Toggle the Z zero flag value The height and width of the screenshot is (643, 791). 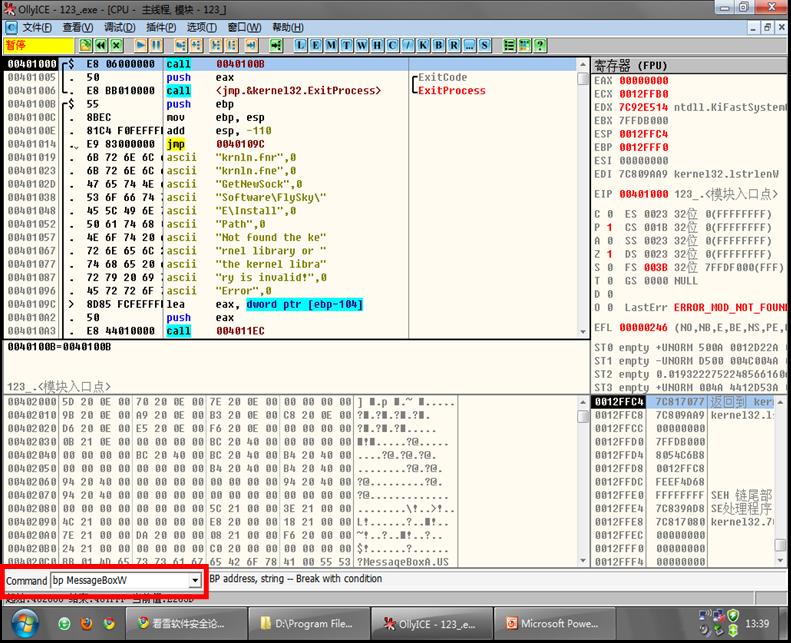[609, 254]
